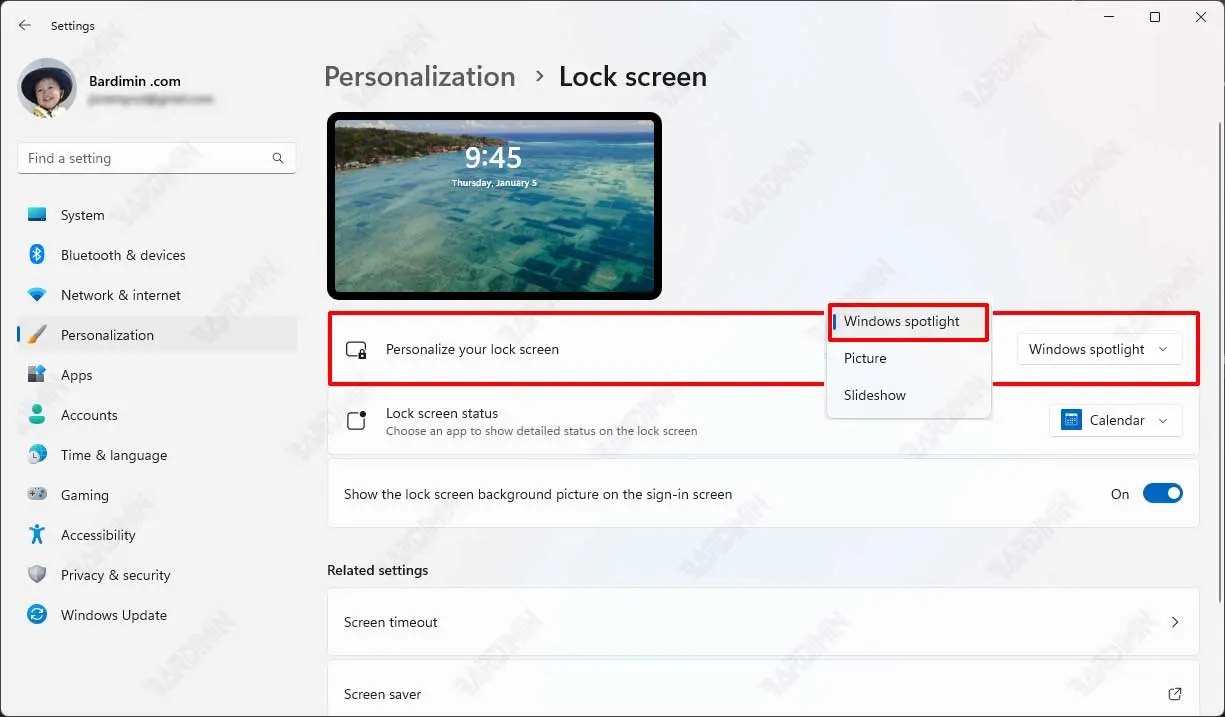Open Screen timeout settings chevron
1225x717 pixels.
point(1175,622)
